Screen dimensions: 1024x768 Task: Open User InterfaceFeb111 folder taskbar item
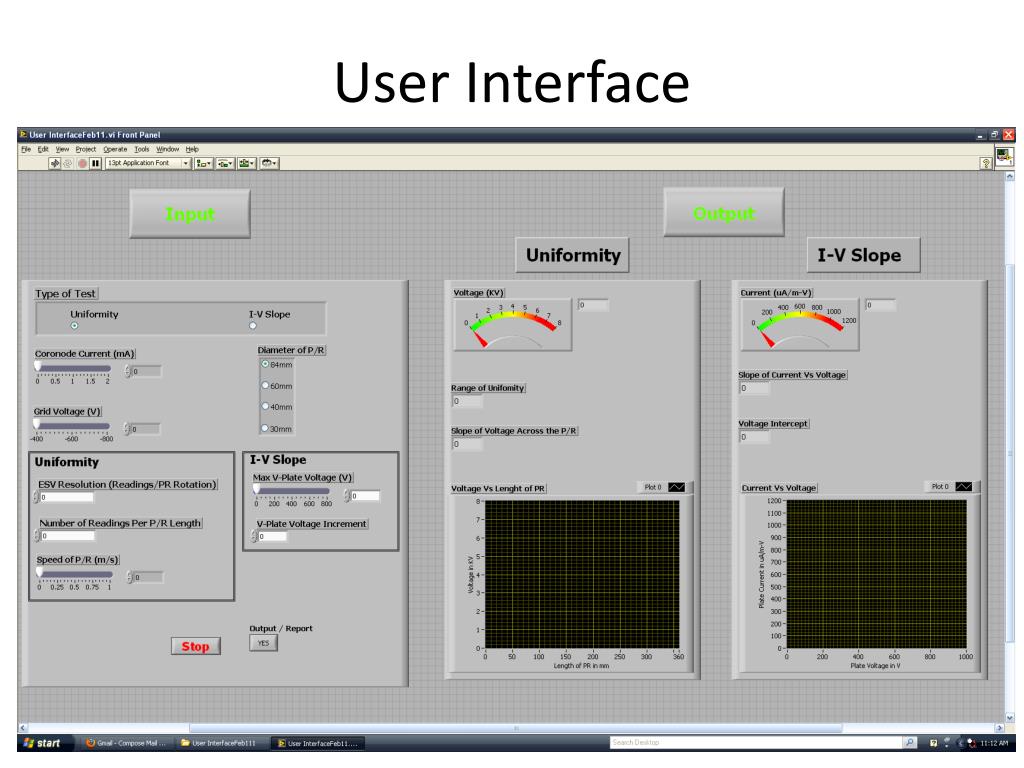point(222,743)
